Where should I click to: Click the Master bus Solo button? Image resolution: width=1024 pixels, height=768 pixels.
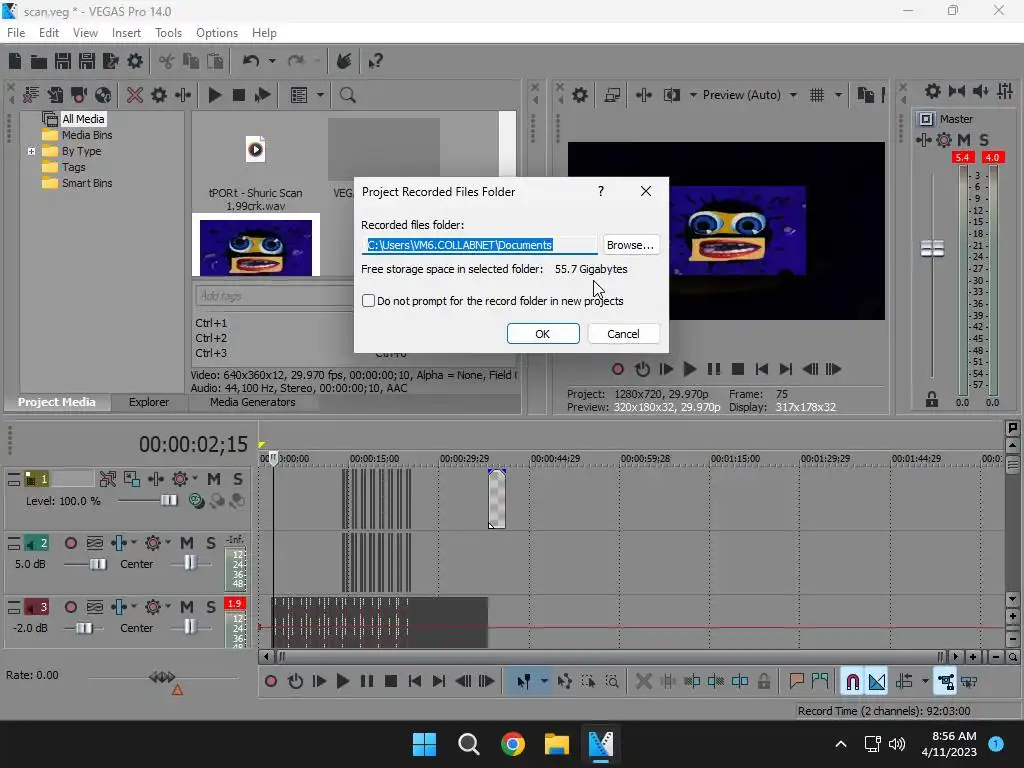click(x=984, y=140)
